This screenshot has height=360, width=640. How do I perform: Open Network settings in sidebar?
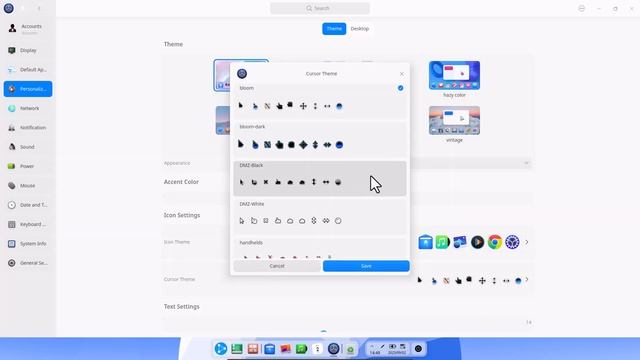pos(28,108)
